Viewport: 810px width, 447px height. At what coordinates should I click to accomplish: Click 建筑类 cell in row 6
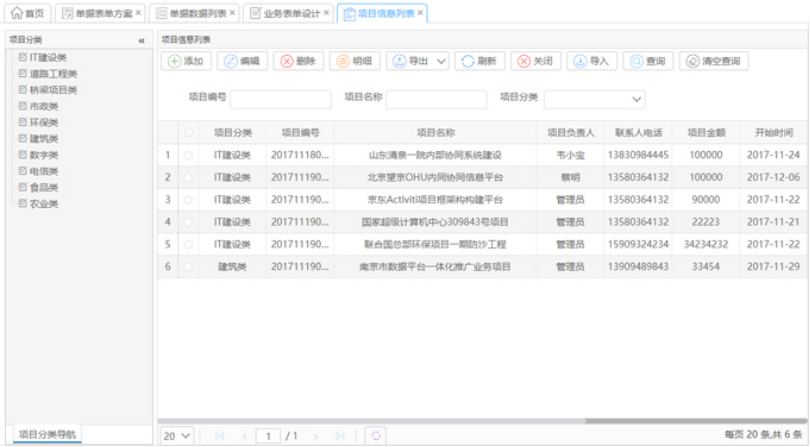(232, 267)
